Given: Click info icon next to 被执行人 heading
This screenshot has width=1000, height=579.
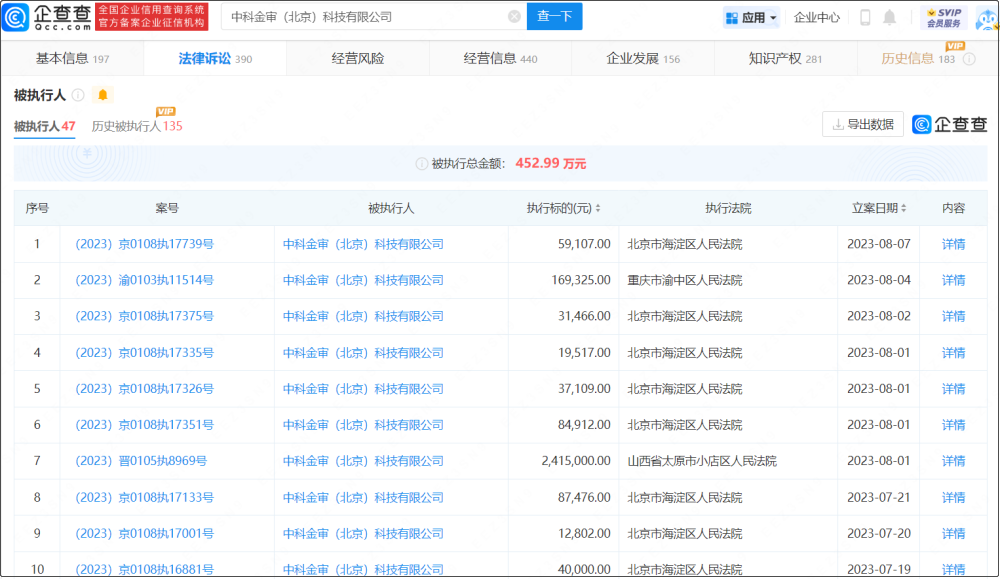Looking at the screenshot, I should tap(78, 95).
